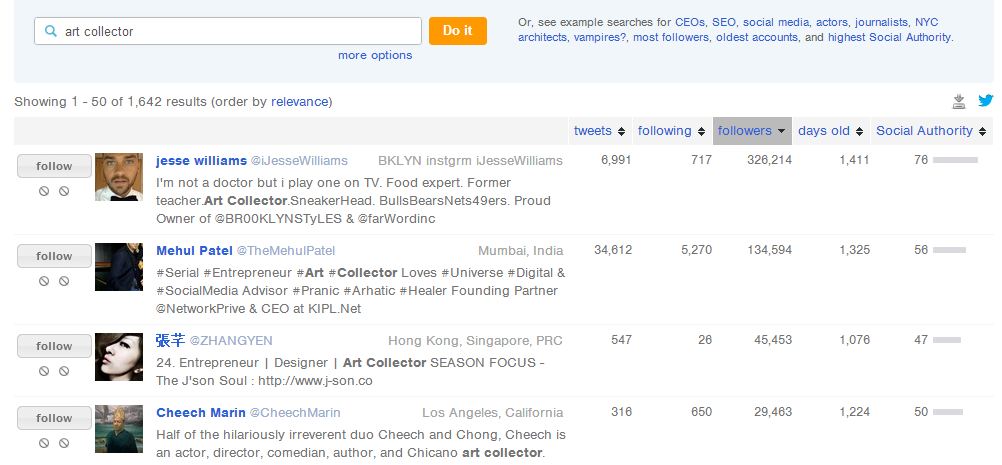Click right block icon under jesse williams follow
Screen dimensions: 1002x465
point(64,191)
